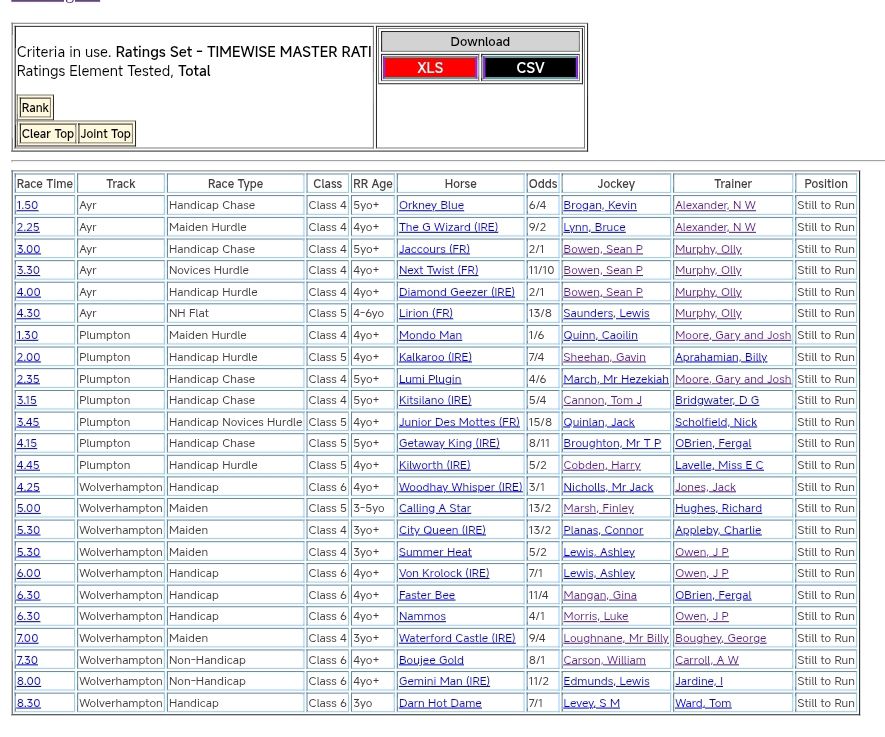The width and height of the screenshot is (885, 737).
Task: Open the 8.30 race time link
Action: pyautogui.click(x=28, y=704)
